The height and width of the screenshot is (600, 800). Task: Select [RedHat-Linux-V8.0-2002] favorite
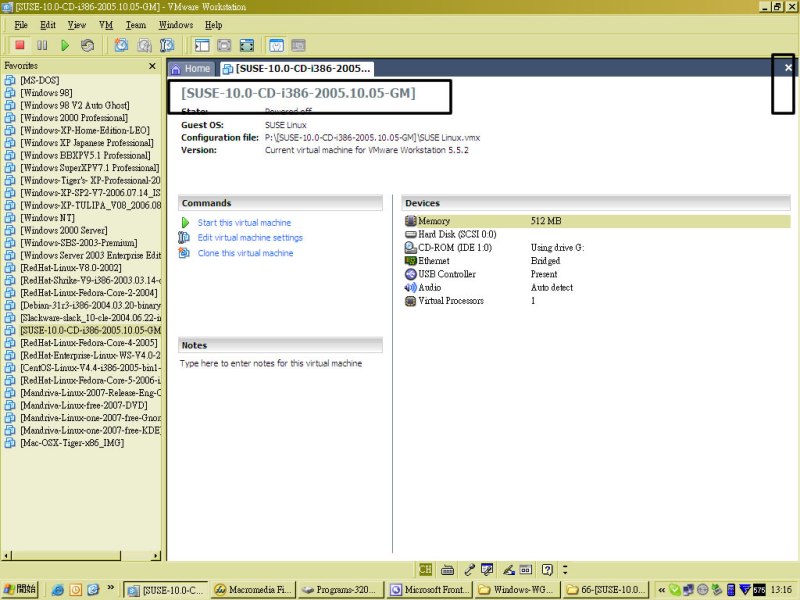click(71, 267)
